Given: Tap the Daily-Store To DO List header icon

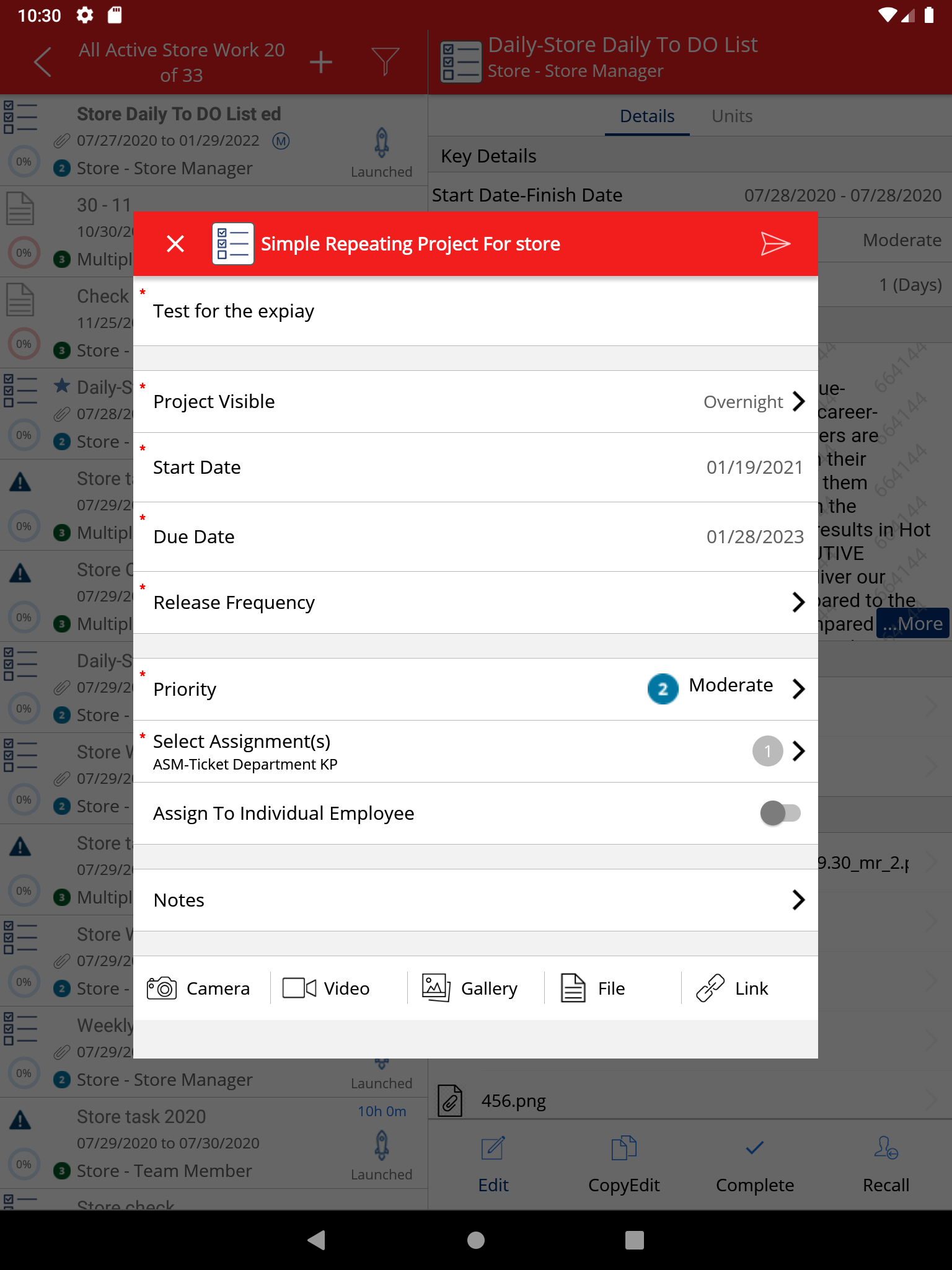Looking at the screenshot, I should point(461,61).
